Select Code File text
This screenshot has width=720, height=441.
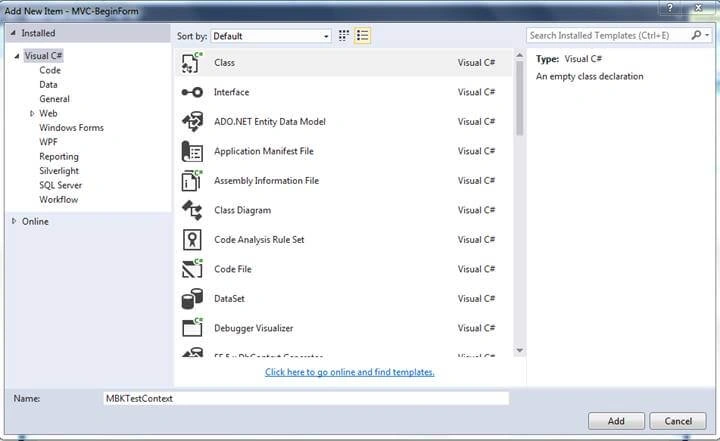pyautogui.click(x=232, y=269)
